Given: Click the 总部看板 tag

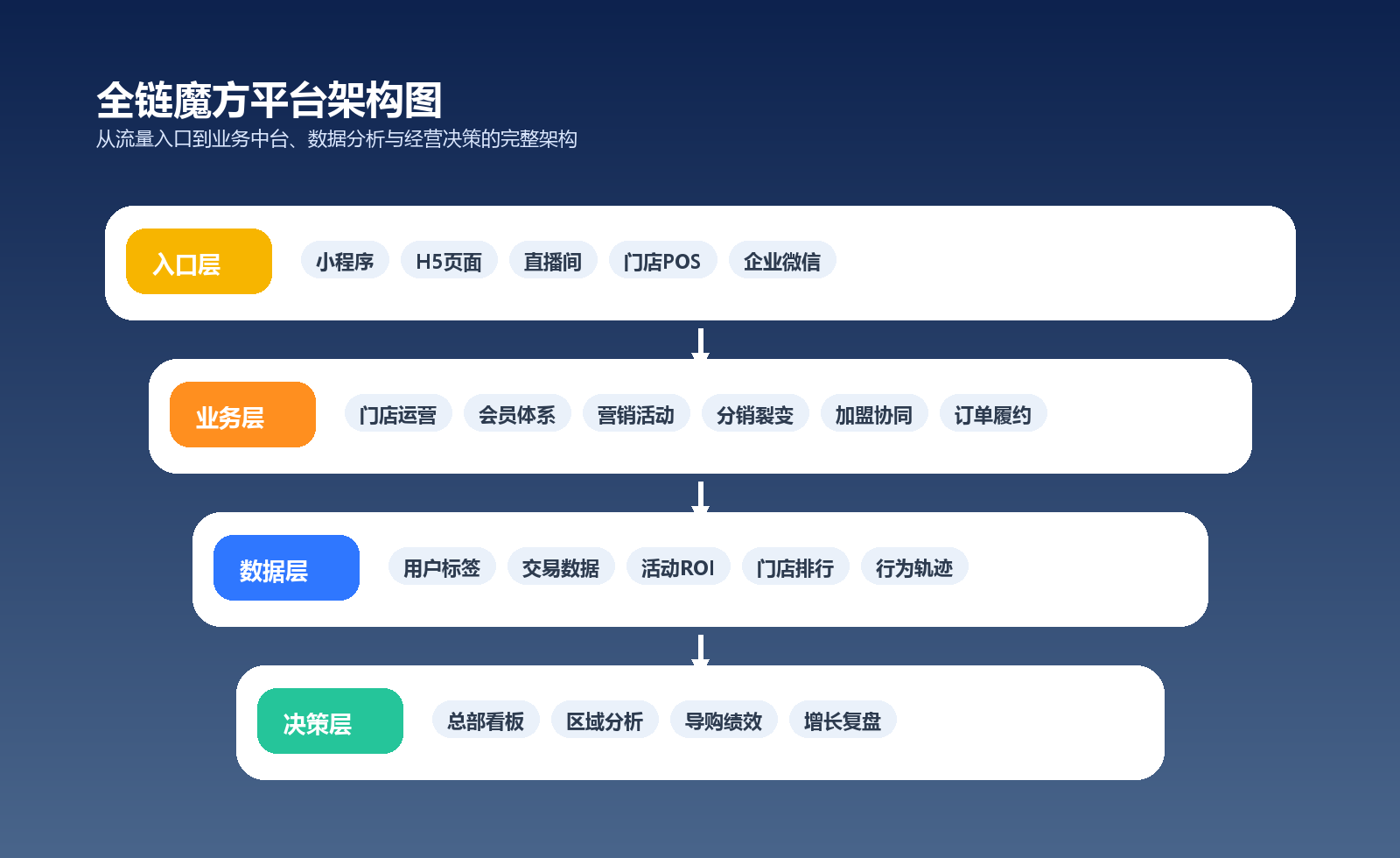Looking at the screenshot, I should [486, 721].
